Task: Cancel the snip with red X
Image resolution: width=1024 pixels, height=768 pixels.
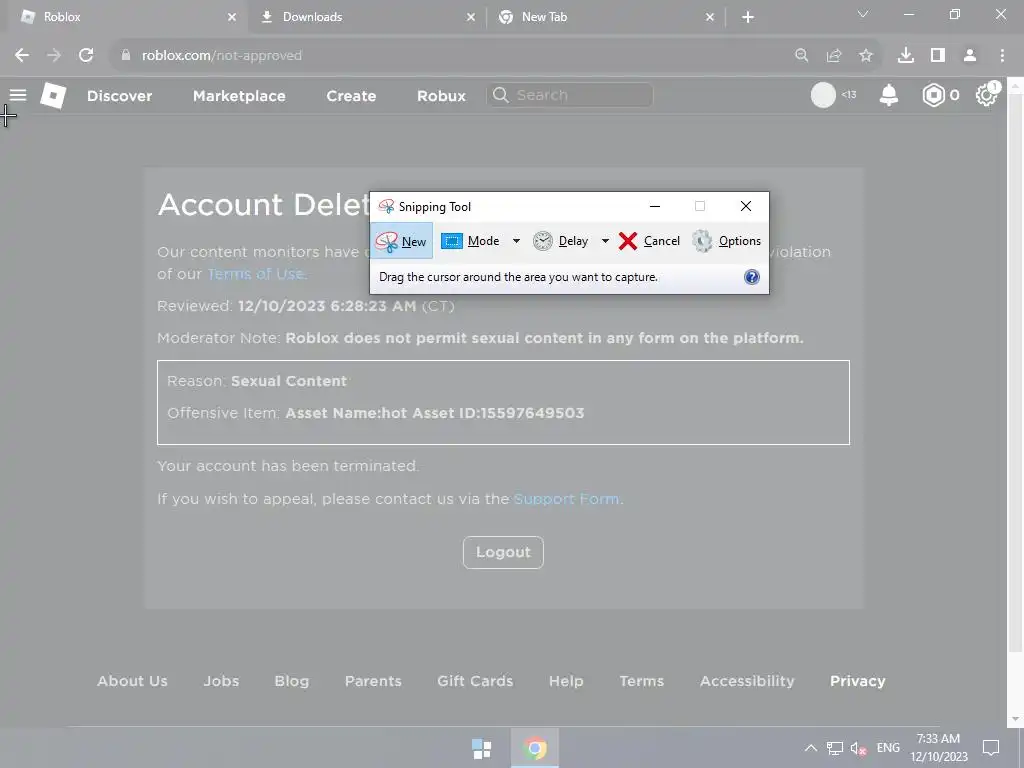Action: (x=649, y=241)
